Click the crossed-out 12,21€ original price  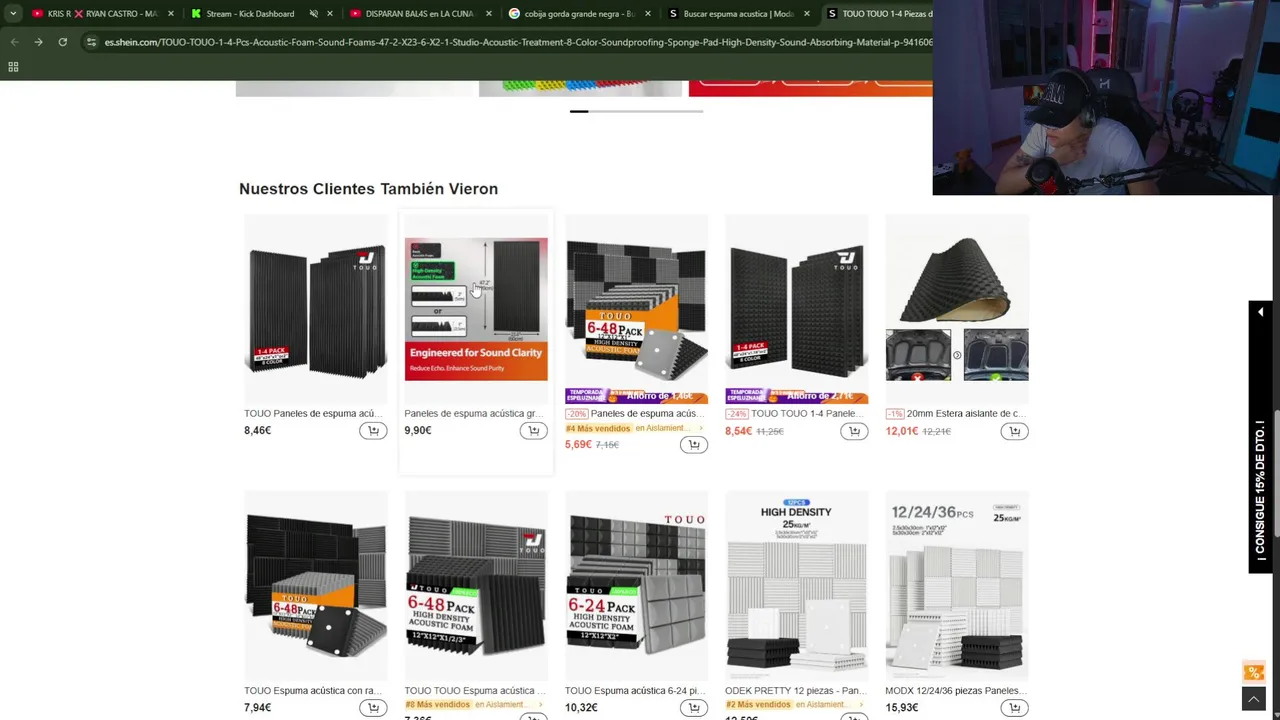(936, 431)
